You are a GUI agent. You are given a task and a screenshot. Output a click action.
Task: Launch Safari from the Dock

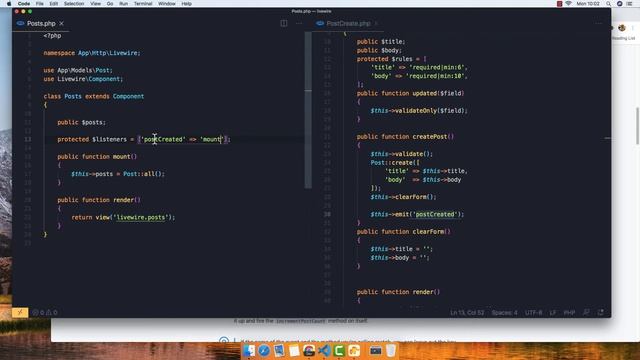point(264,351)
